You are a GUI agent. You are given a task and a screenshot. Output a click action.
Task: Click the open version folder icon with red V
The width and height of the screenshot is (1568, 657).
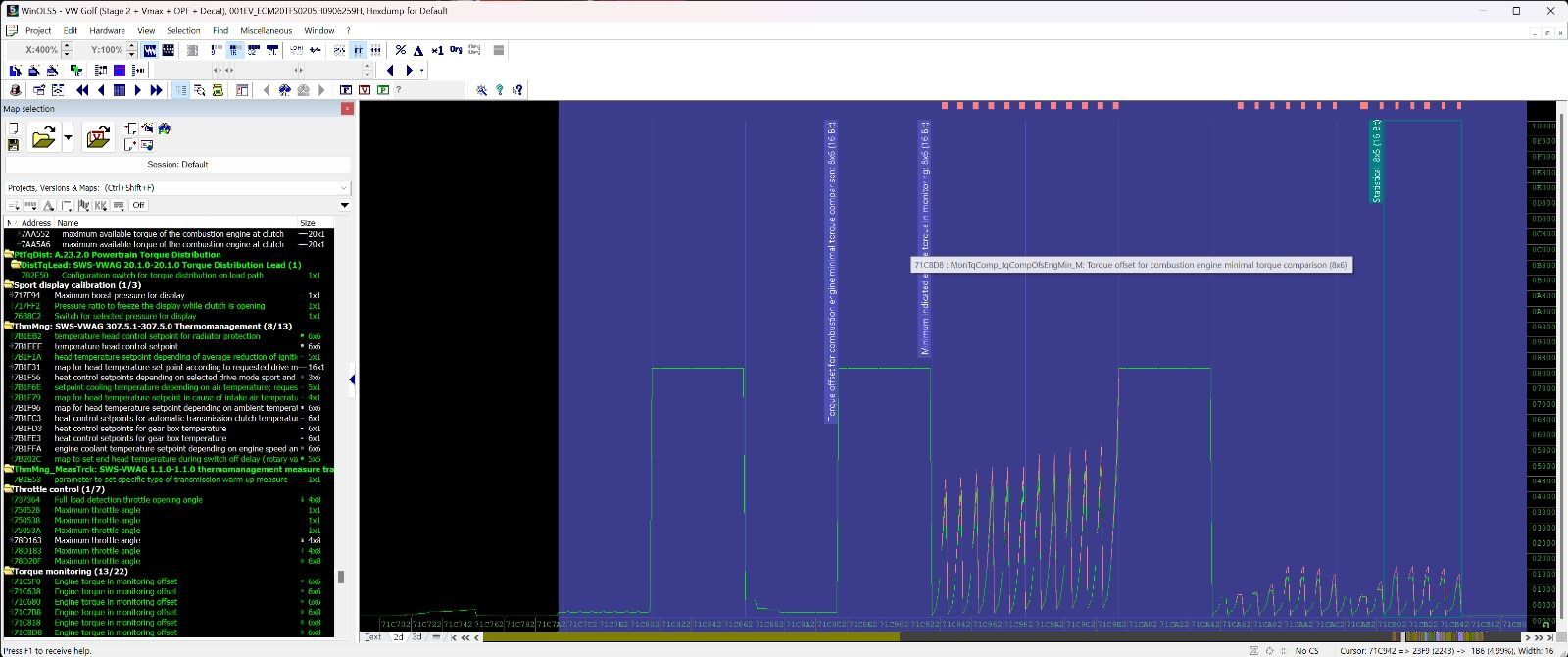point(98,137)
